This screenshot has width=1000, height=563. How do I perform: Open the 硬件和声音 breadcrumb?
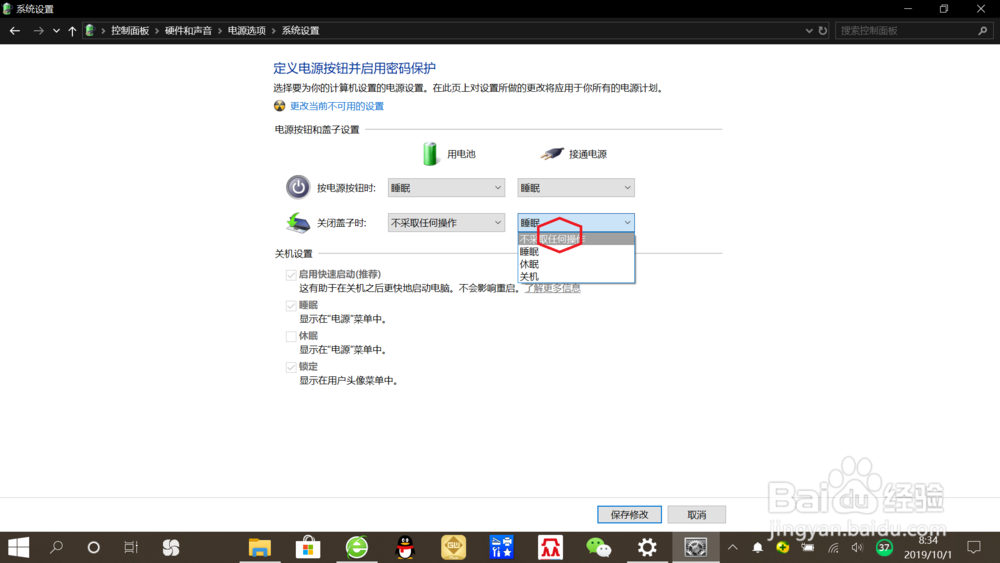tap(188, 31)
